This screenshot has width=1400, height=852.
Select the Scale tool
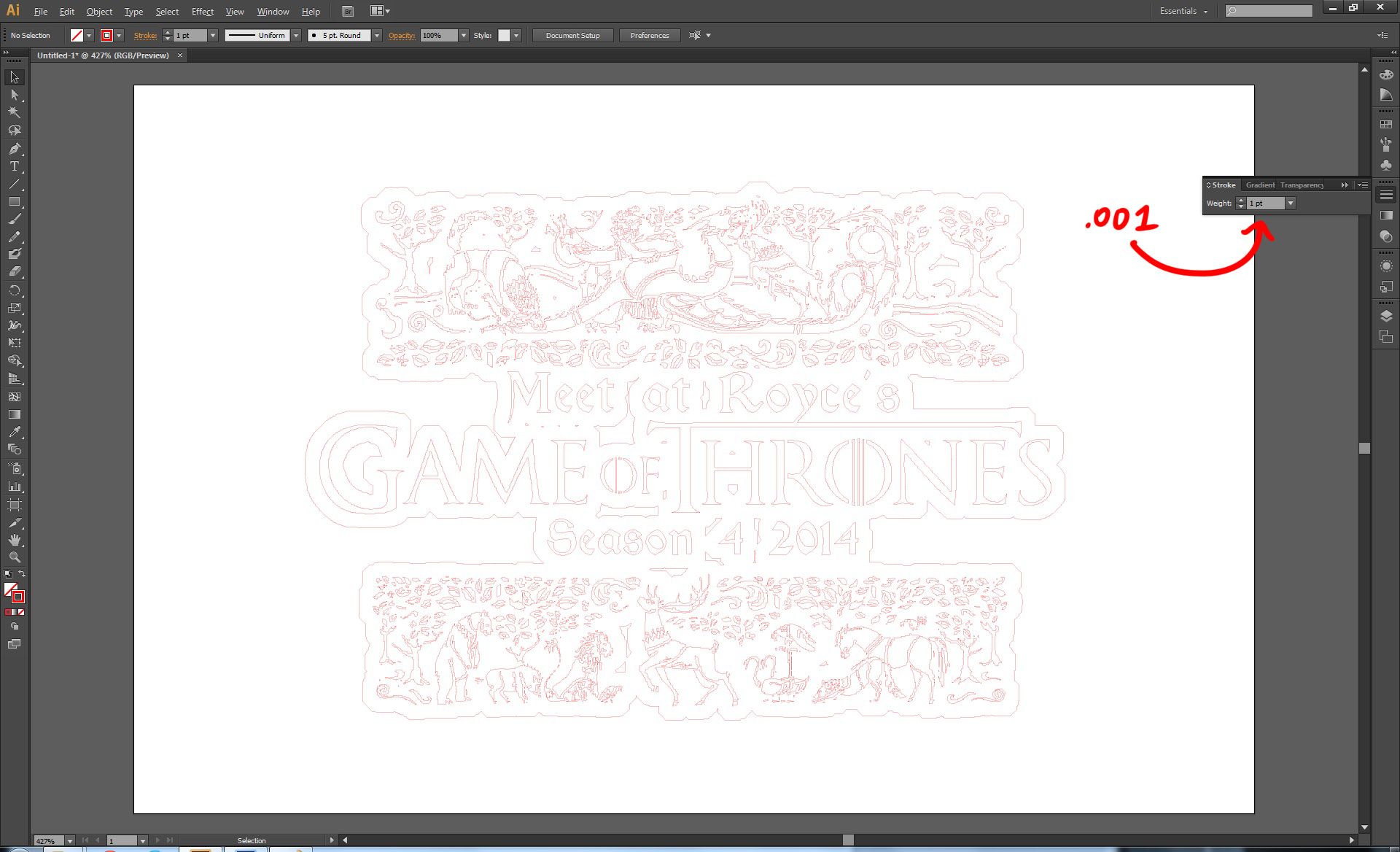point(14,308)
